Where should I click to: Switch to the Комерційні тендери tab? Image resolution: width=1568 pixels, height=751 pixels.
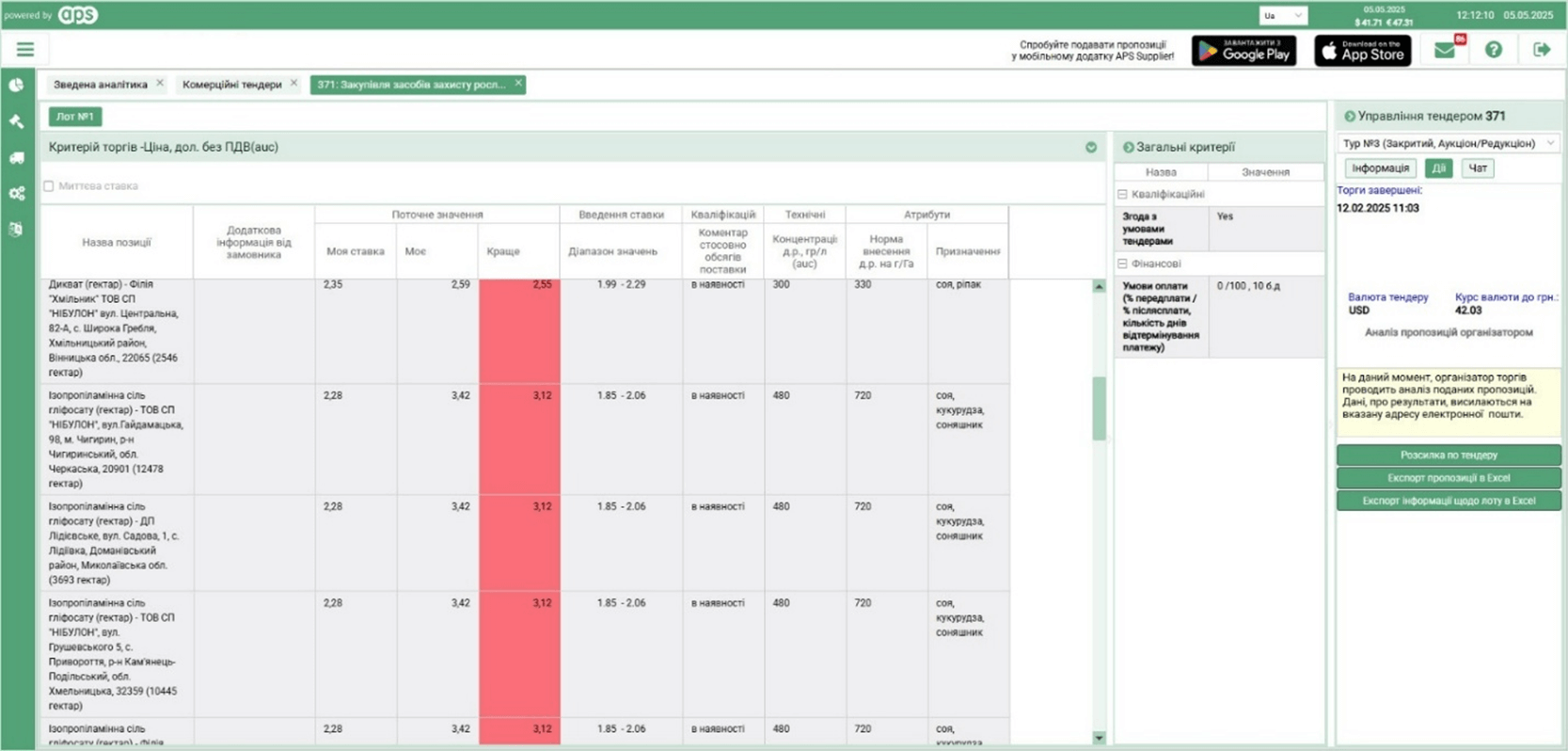[232, 85]
